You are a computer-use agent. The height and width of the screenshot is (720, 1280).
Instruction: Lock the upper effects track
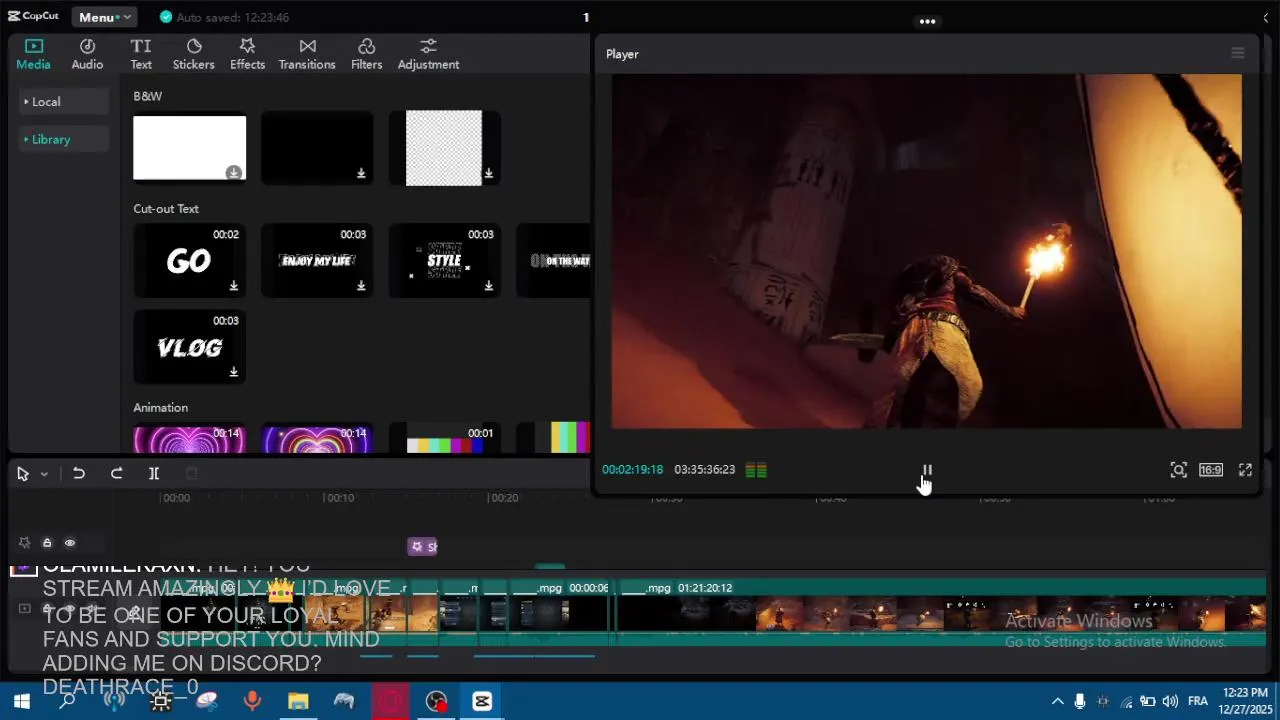click(47, 543)
